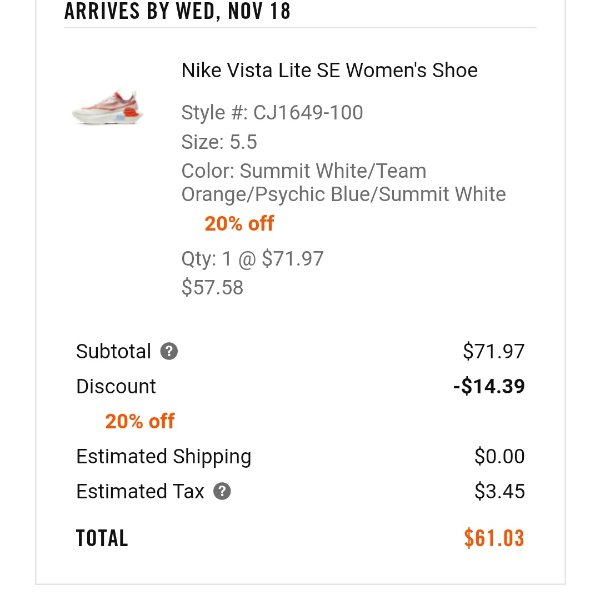Click the Qty 1 @ $71.97 line
Image resolution: width=600 pixels, height=600 pixels.
(253, 259)
